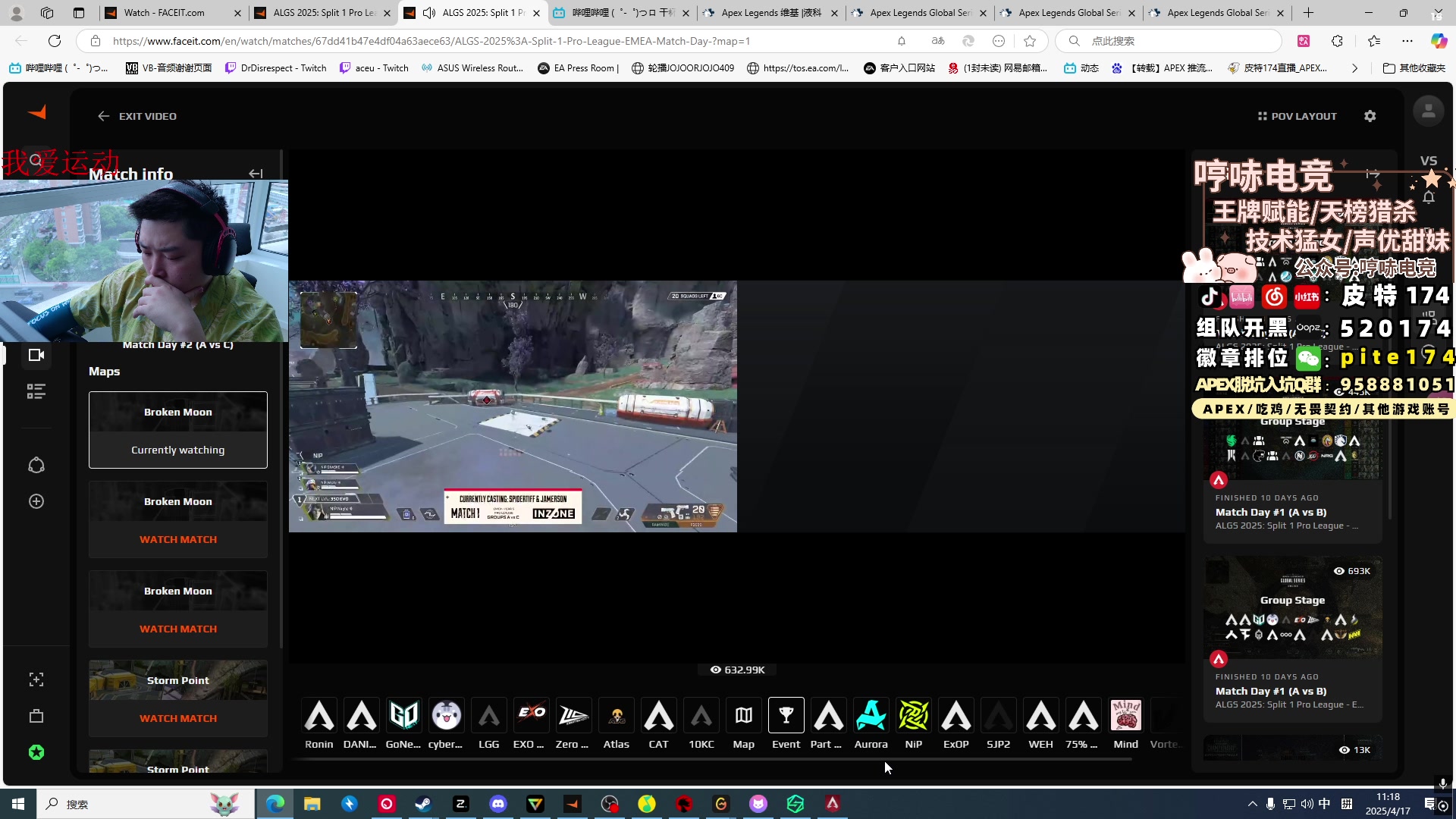Click the main ALGS video stream
Screen dimensions: 1456x819
tap(513, 406)
